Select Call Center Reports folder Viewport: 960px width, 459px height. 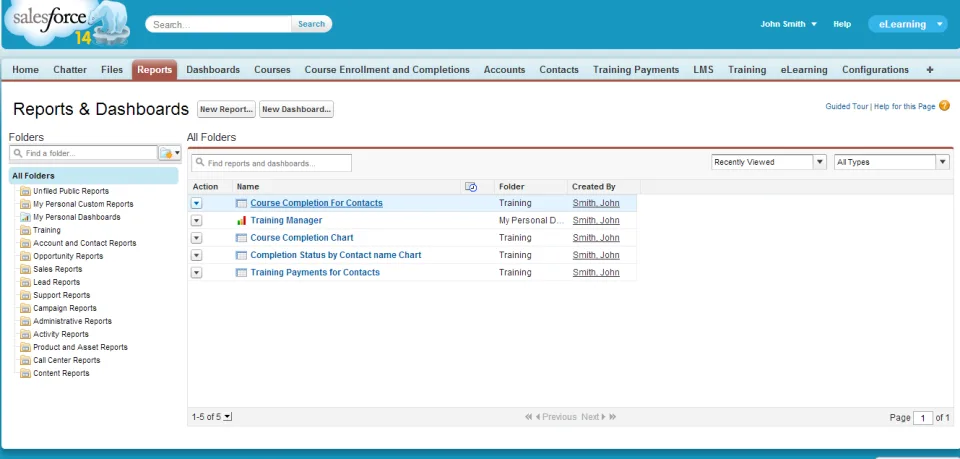[66, 360]
